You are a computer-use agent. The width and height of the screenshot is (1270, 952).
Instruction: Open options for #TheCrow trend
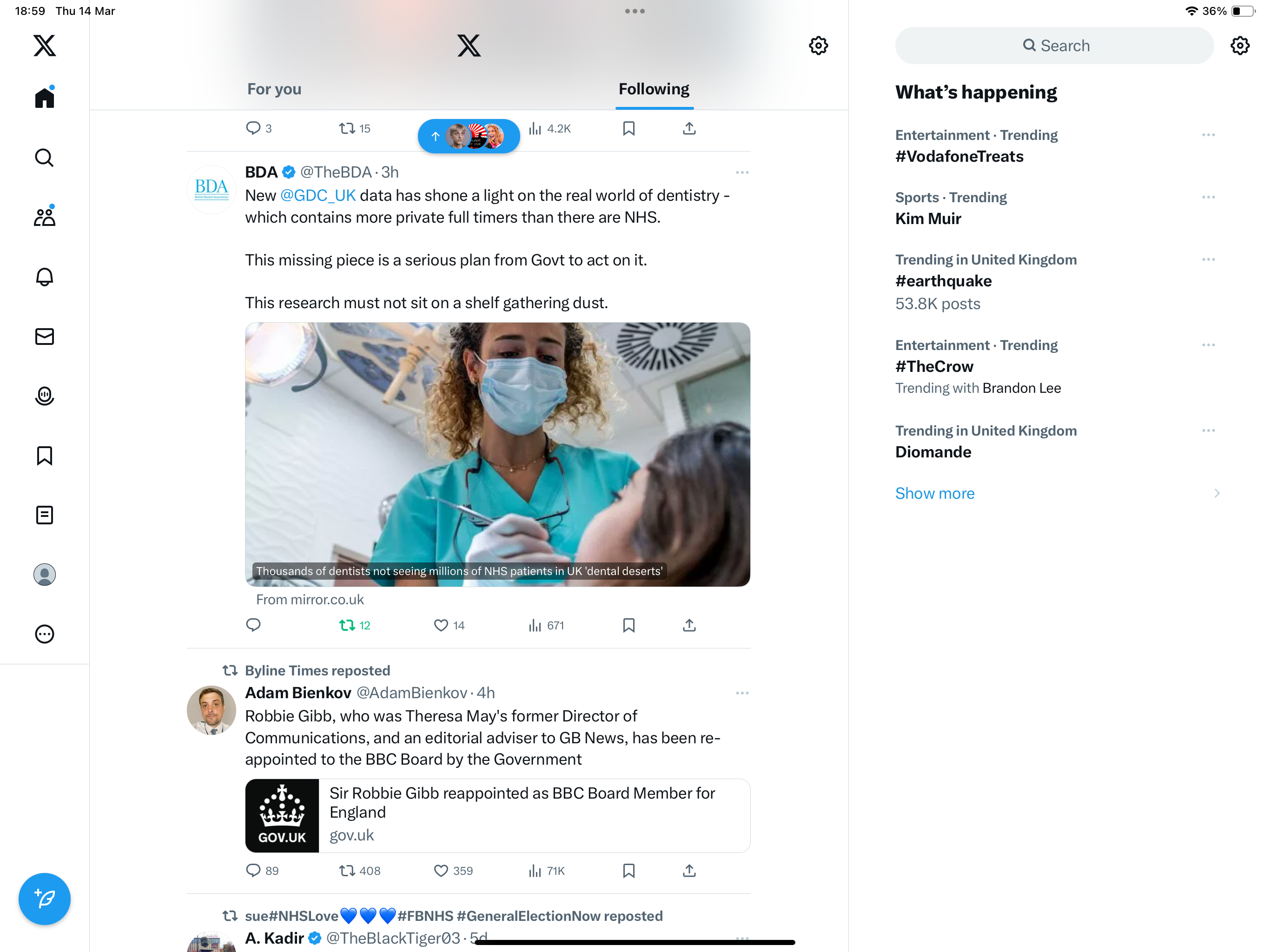point(1208,344)
